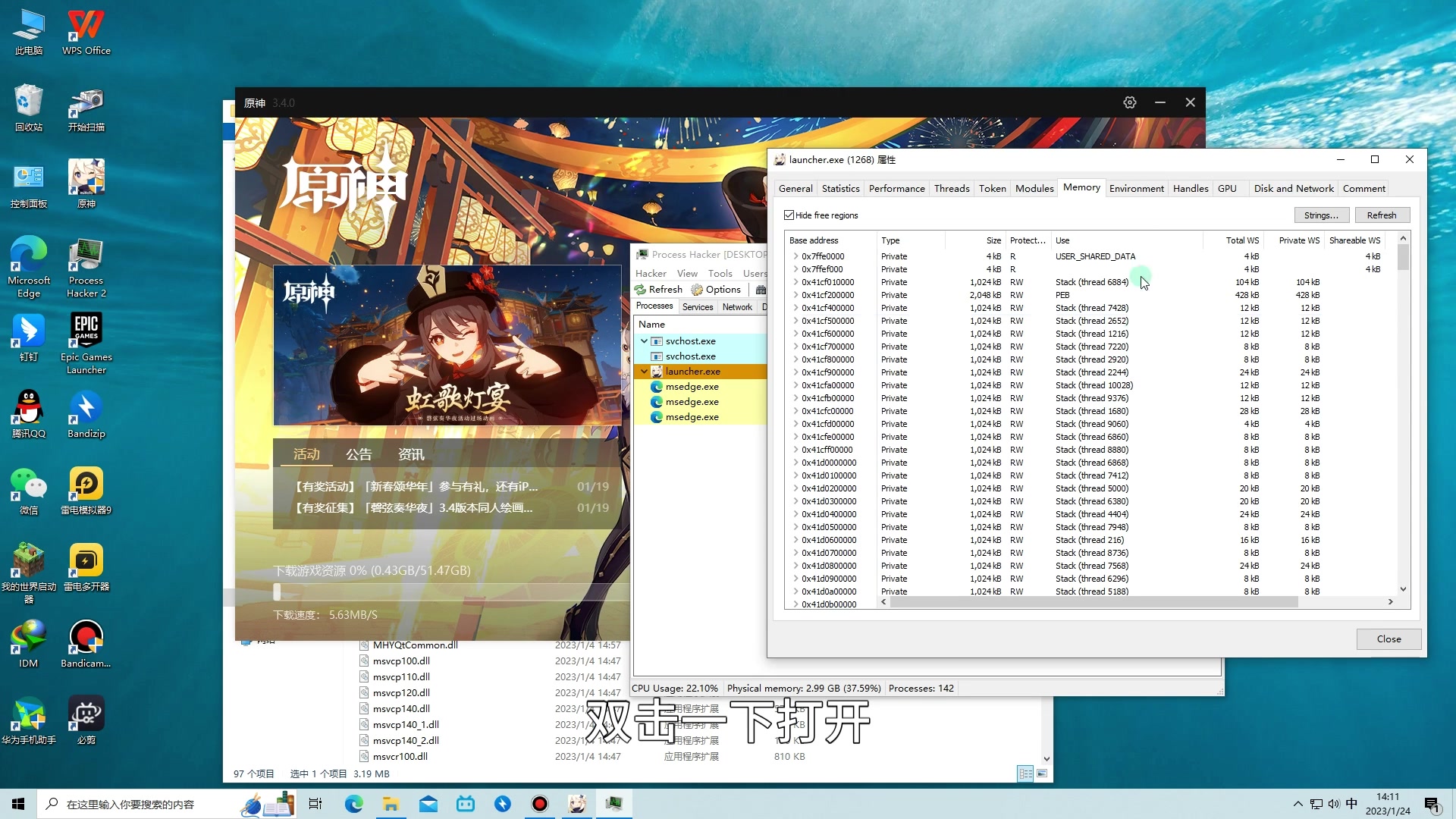Expand memory region 0x41cf010000

795,282
